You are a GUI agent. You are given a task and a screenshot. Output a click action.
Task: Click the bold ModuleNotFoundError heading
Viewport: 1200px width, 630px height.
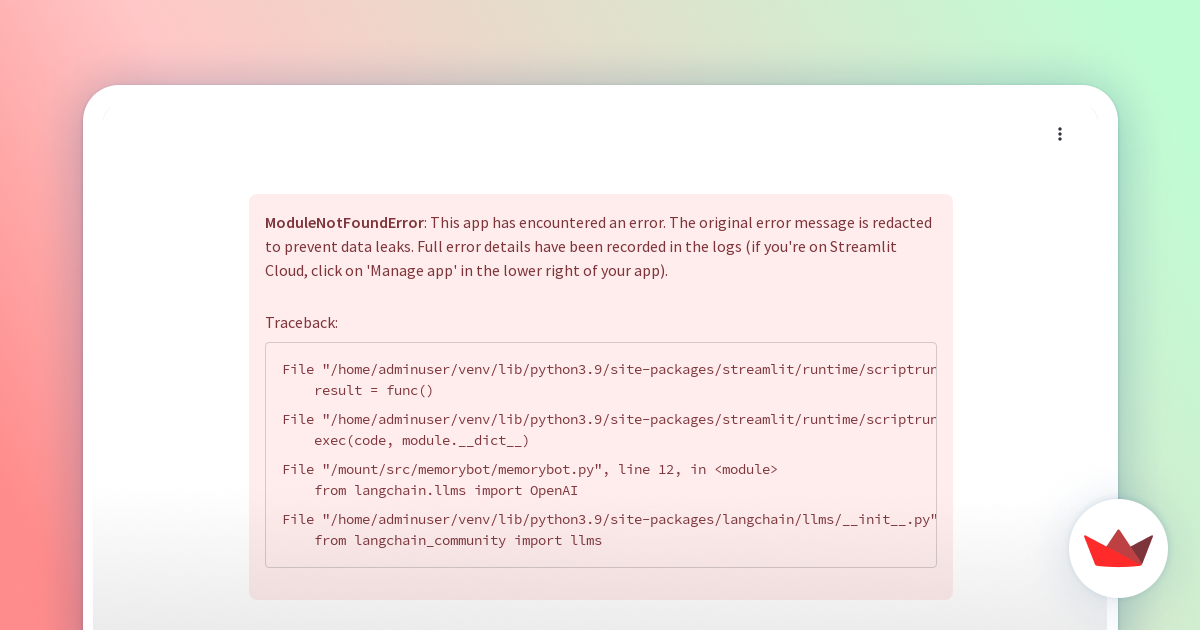pos(344,223)
